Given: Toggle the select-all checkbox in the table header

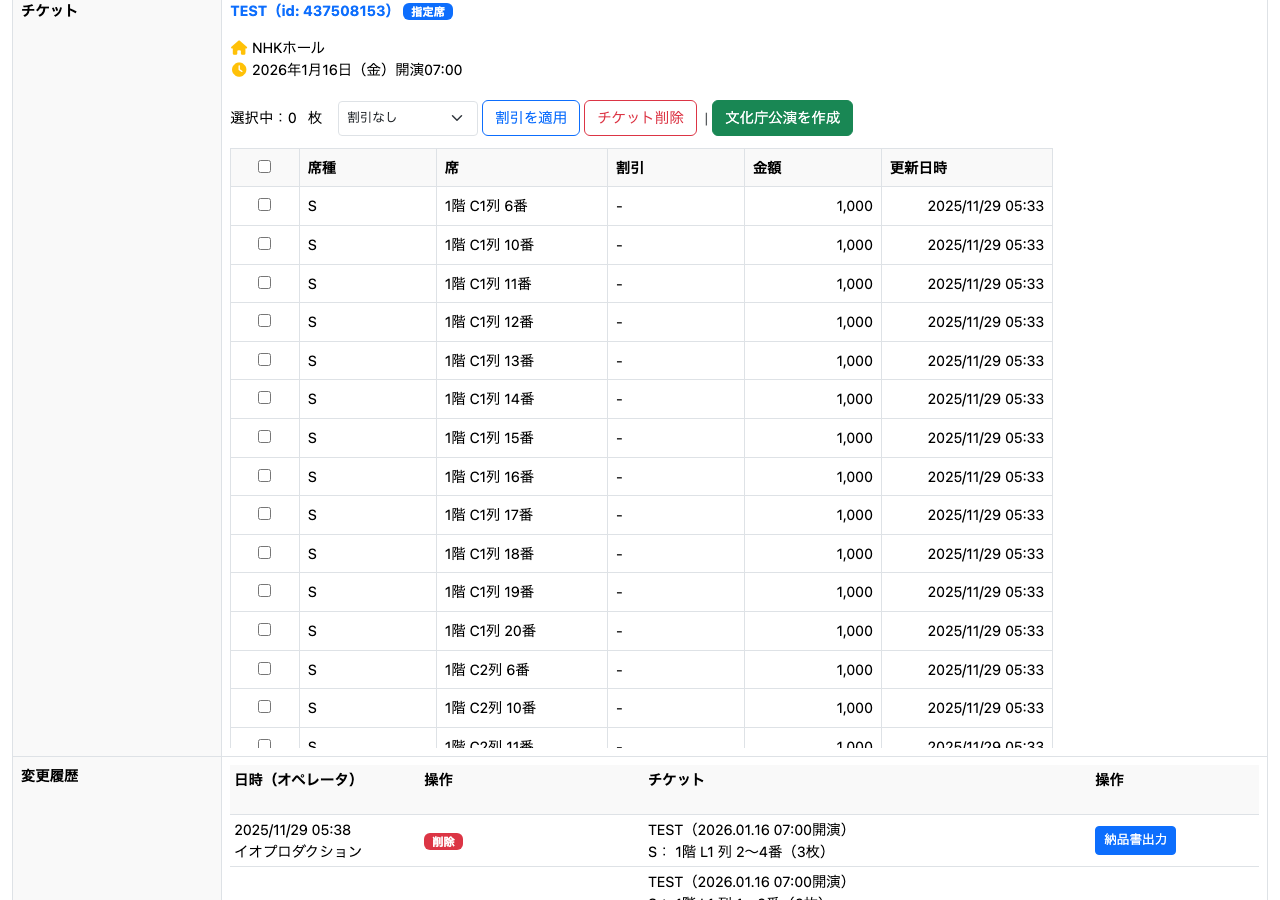Looking at the screenshot, I should coord(264,166).
